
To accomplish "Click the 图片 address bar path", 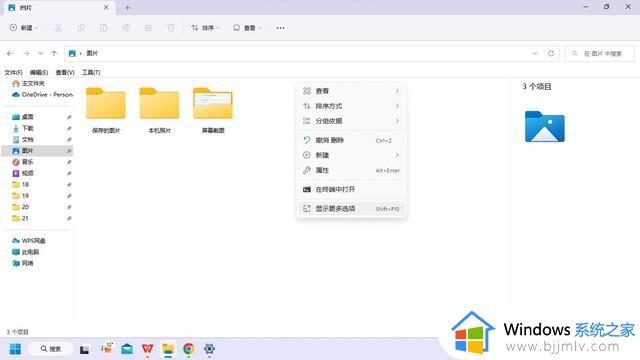I will pyautogui.click(x=92, y=53).
